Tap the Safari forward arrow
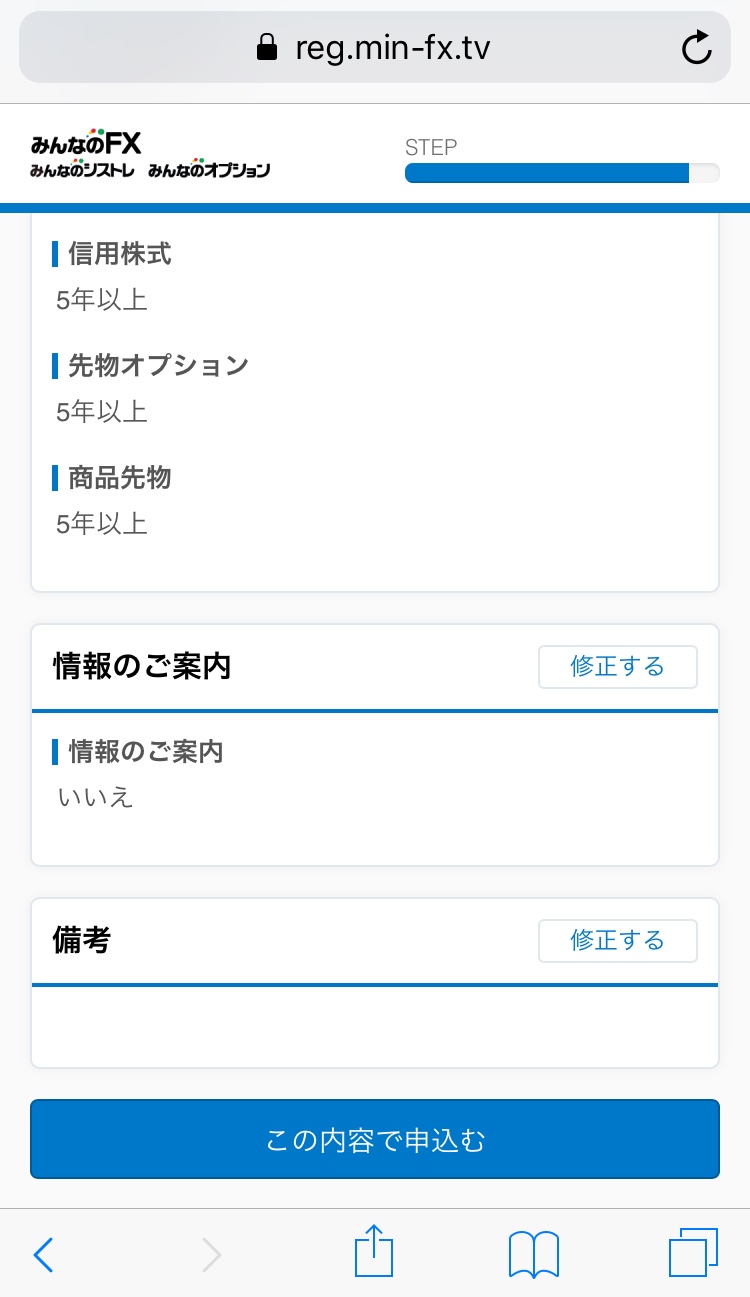This screenshot has width=750, height=1297. (211, 1254)
